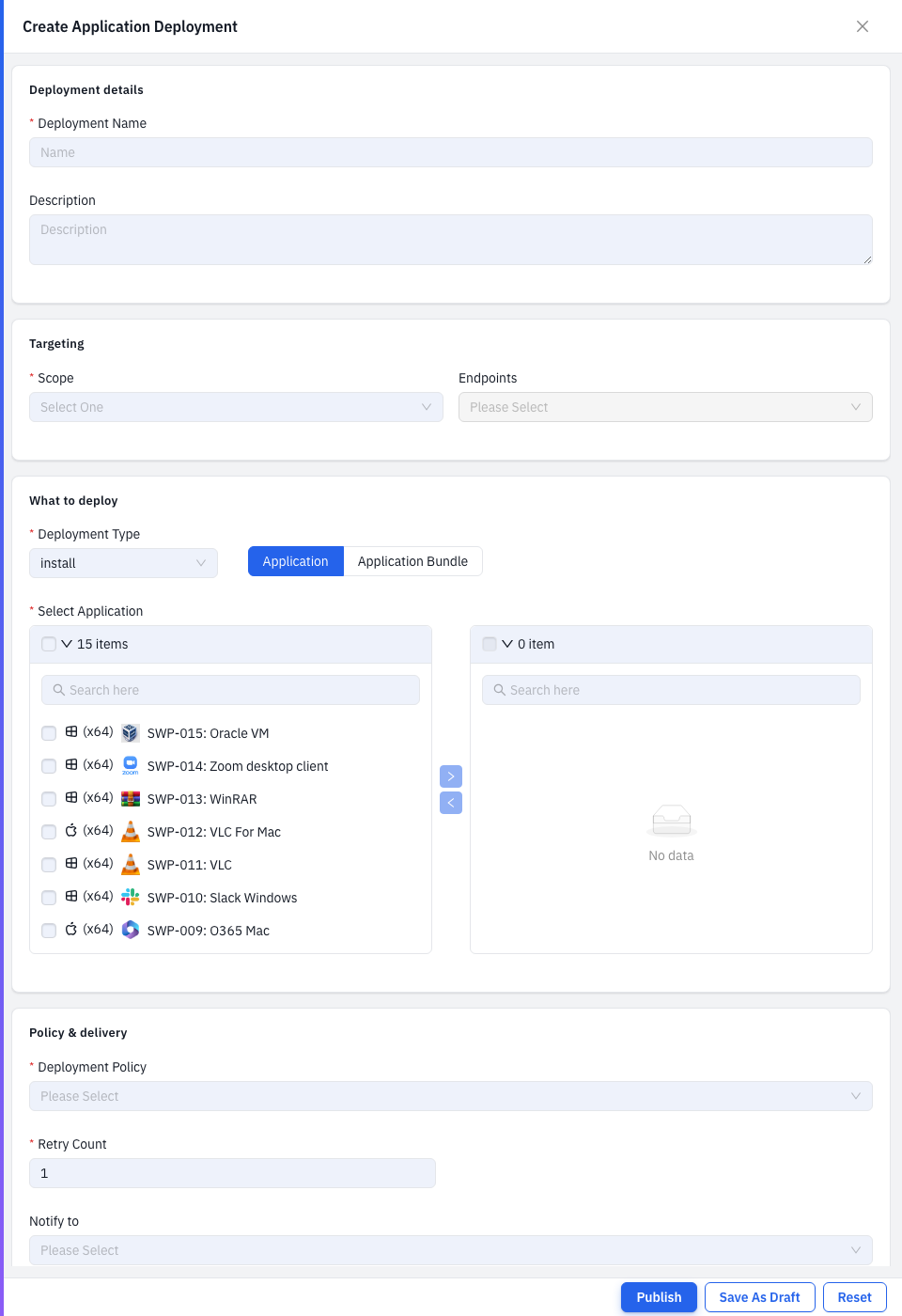The width and height of the screenshot is (902, 1316).
Task: Focus right list Search here box
Action: click(671, 690)
